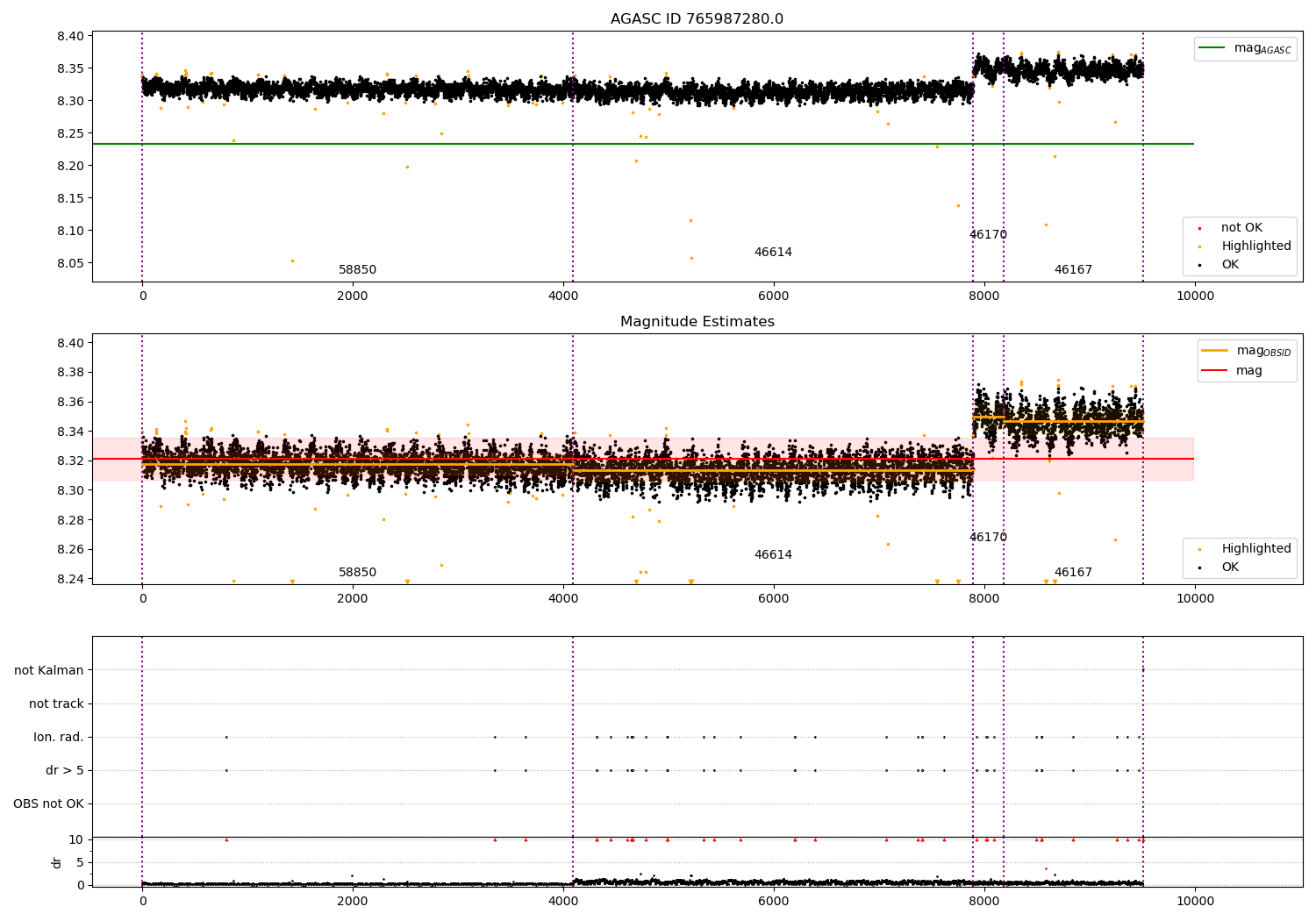Viewport: 1316px width, 921px height.
Task: Click the 46170 annotation in AGASC ID plot
Action: tap(988, 235)
